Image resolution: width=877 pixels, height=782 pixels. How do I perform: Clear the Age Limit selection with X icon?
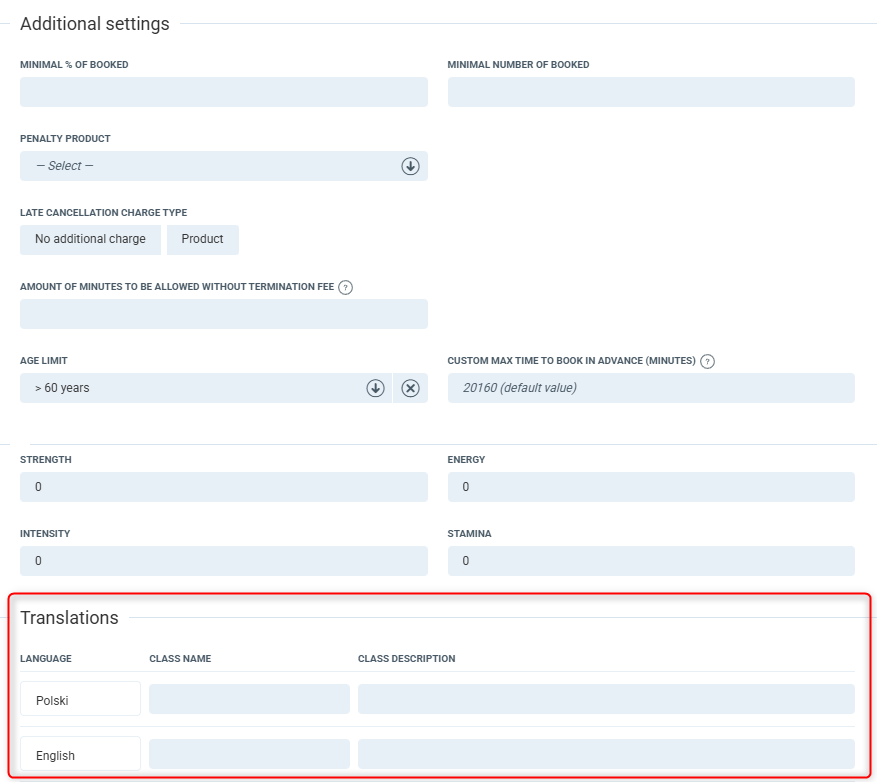(410, 388)
